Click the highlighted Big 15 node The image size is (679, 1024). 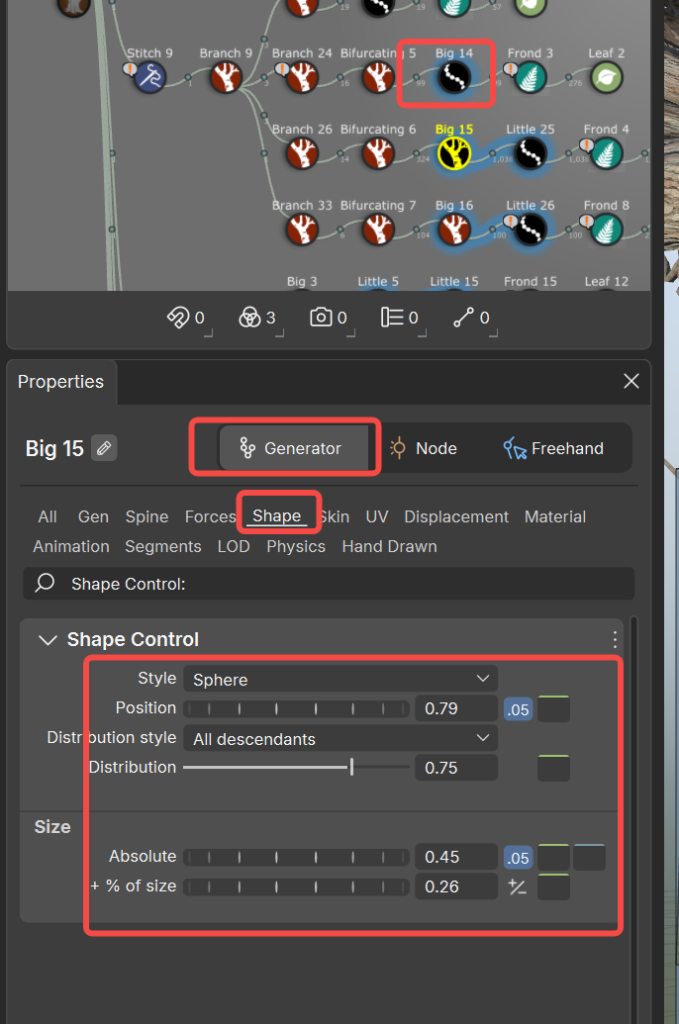pos(454,153)
